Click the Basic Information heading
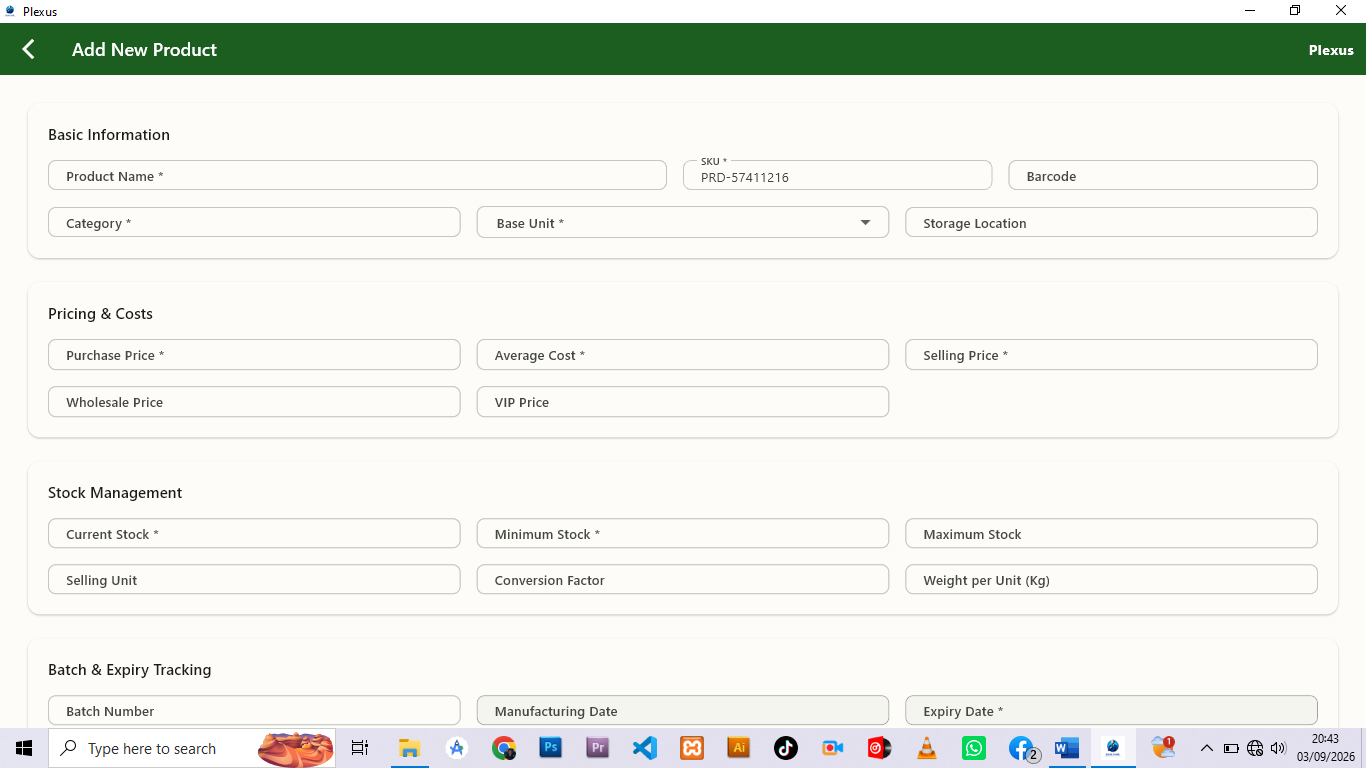This screenshot has height=768, width=1366. [x=109, y=134]
